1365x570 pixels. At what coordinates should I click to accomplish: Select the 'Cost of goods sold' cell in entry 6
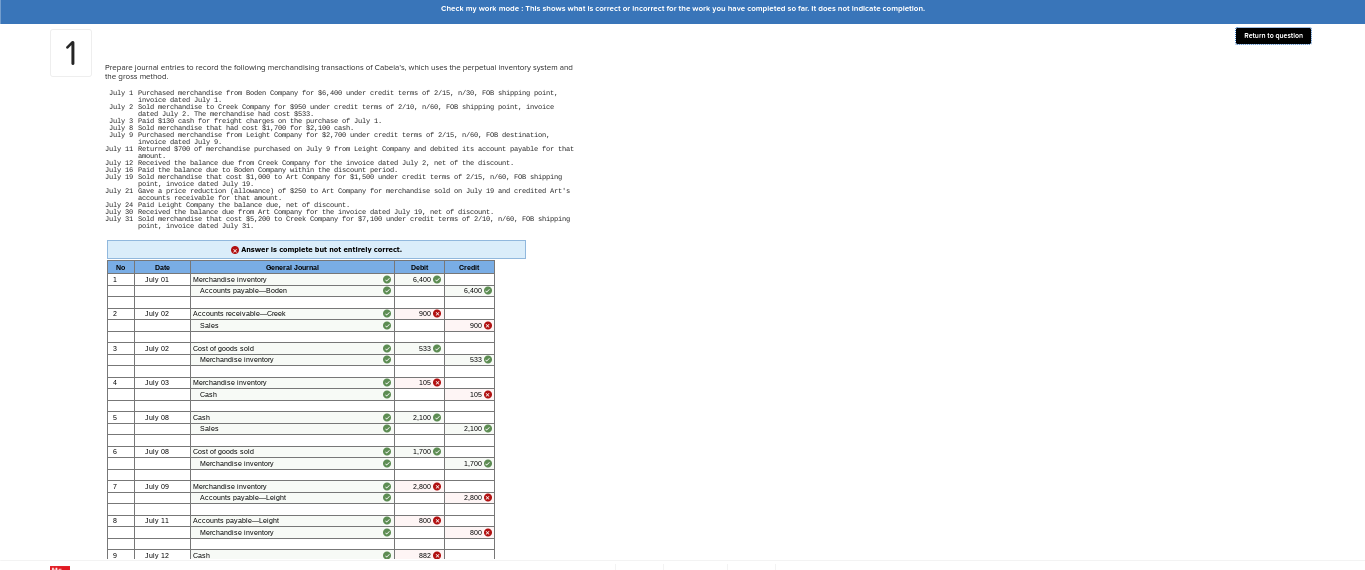(x=292, y=452)
